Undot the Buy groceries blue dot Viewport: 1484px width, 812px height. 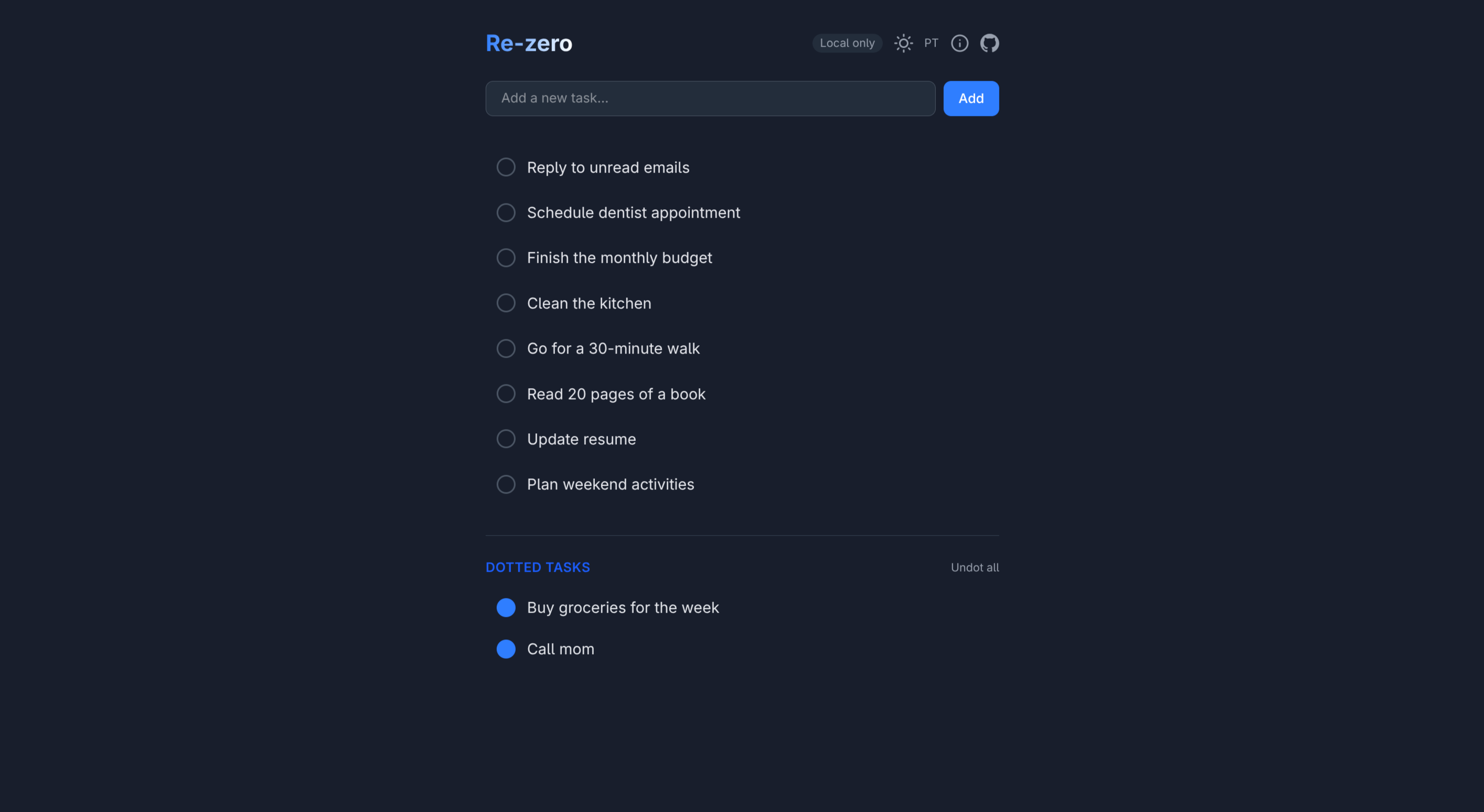point(506,607)
